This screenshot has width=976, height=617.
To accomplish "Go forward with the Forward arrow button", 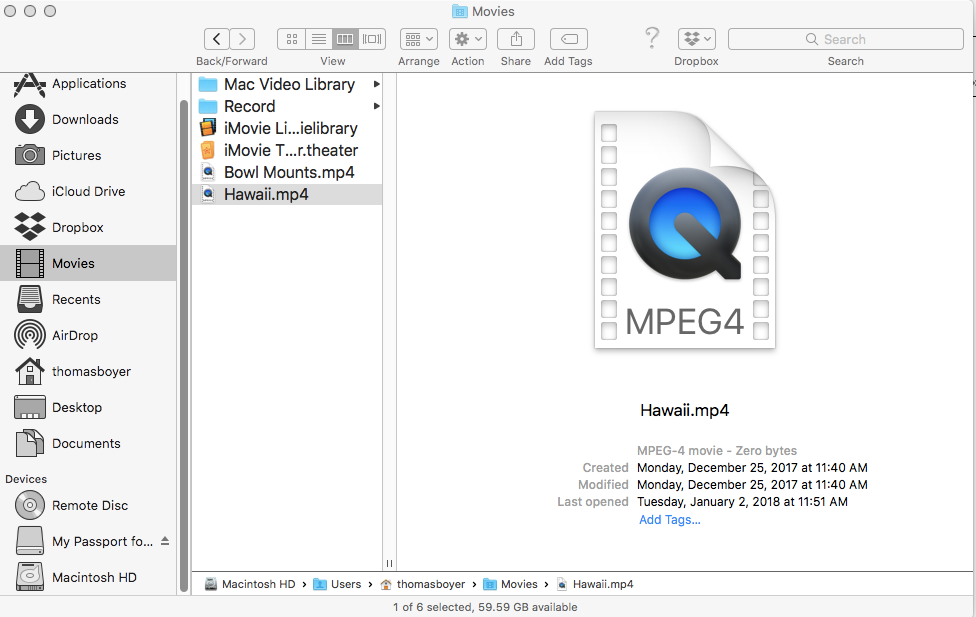I will [x=242, y=39].
